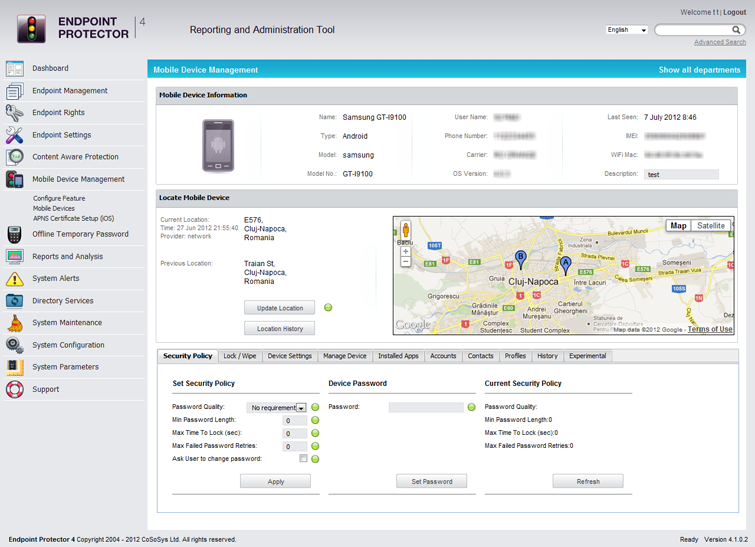Click the Device Password input field

(426, 407)
